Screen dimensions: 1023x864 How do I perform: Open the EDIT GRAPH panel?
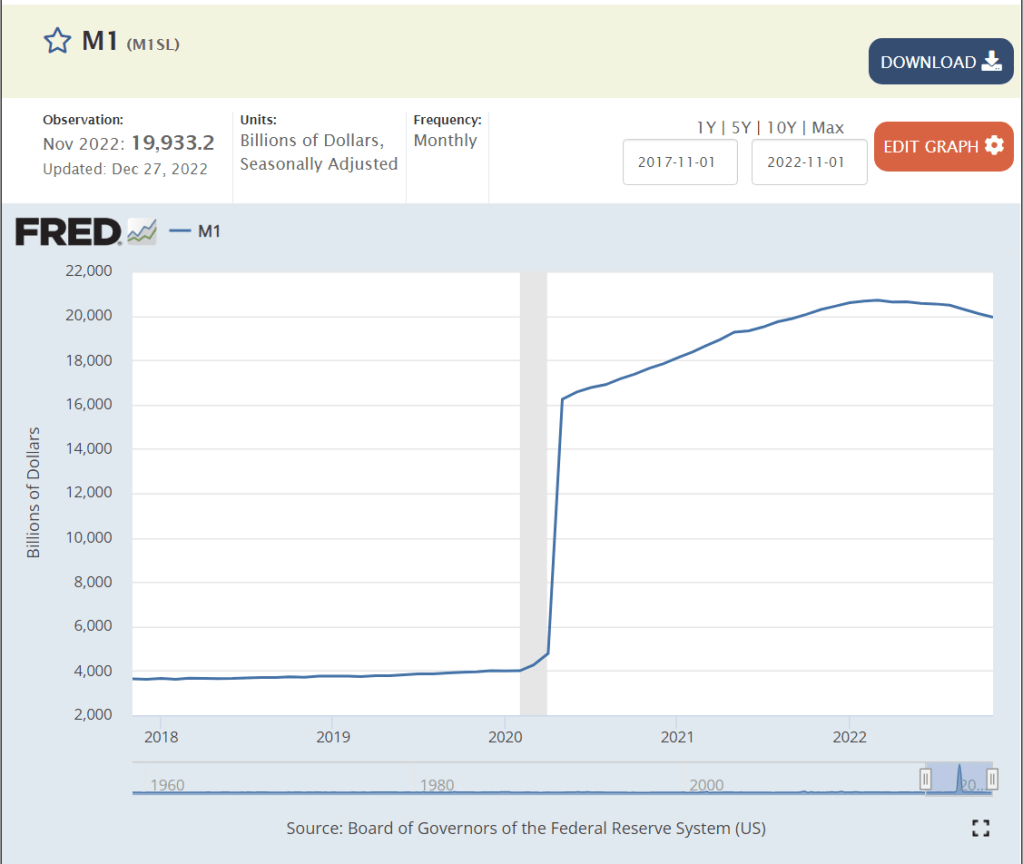pyautogui.click(x=931, y=146)
